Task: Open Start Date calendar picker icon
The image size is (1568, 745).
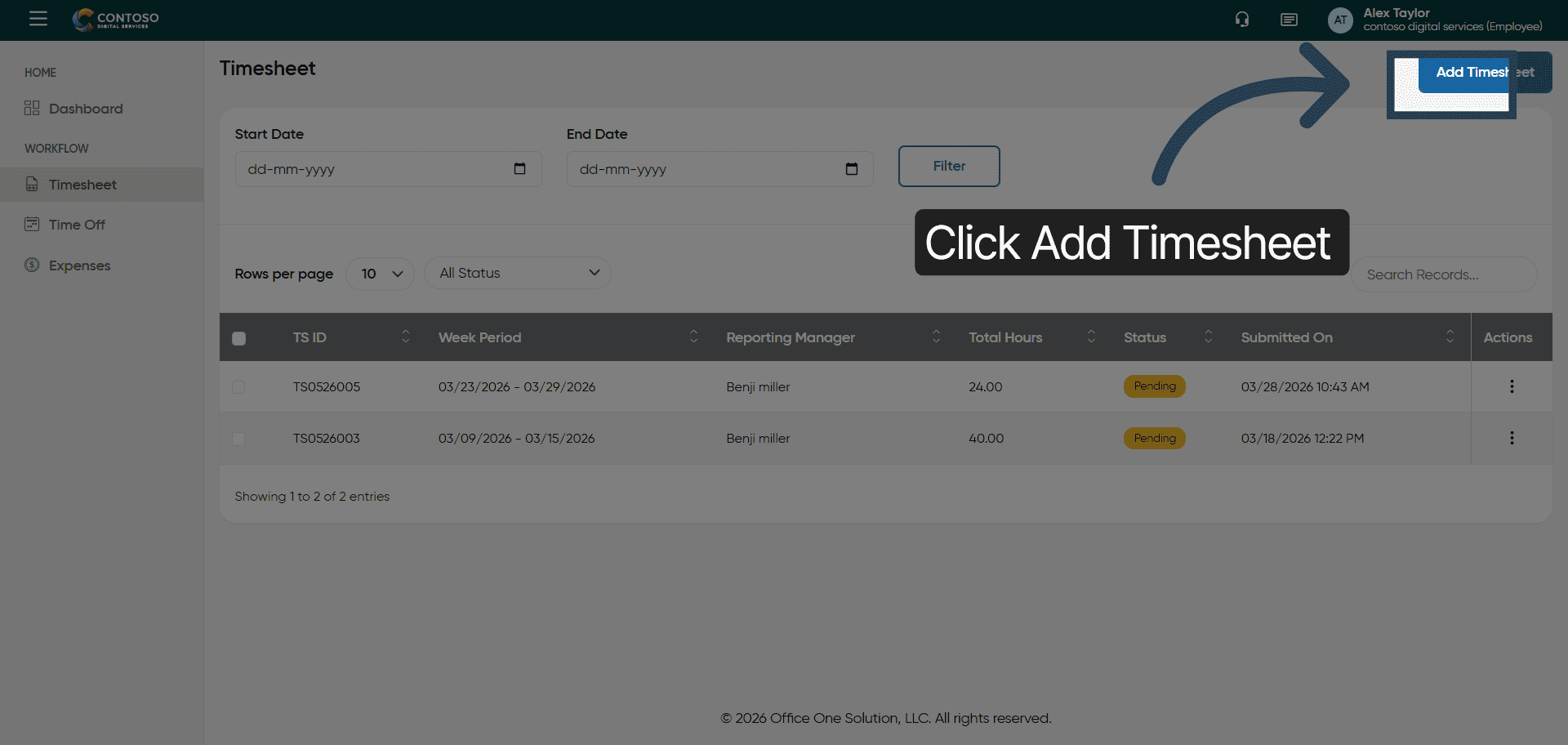Action: [519, 169]
